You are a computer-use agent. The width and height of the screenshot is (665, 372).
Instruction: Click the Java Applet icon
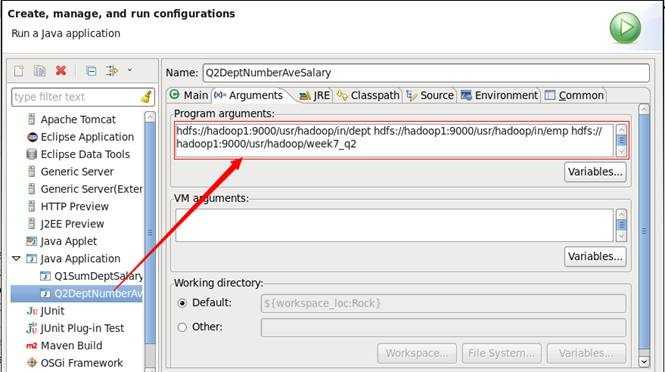[x=31, y=241]
